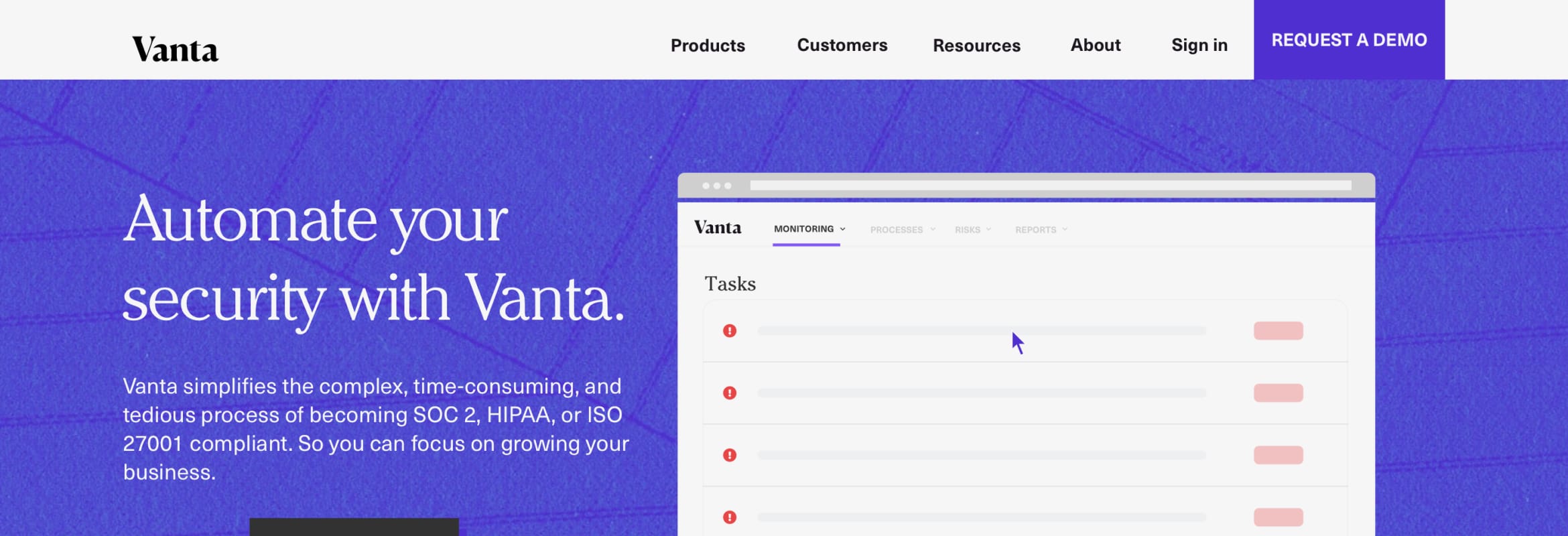Click the Vanta logo inside the dashboard mockup
1568x536 pixels.
[x=718, y=228]
